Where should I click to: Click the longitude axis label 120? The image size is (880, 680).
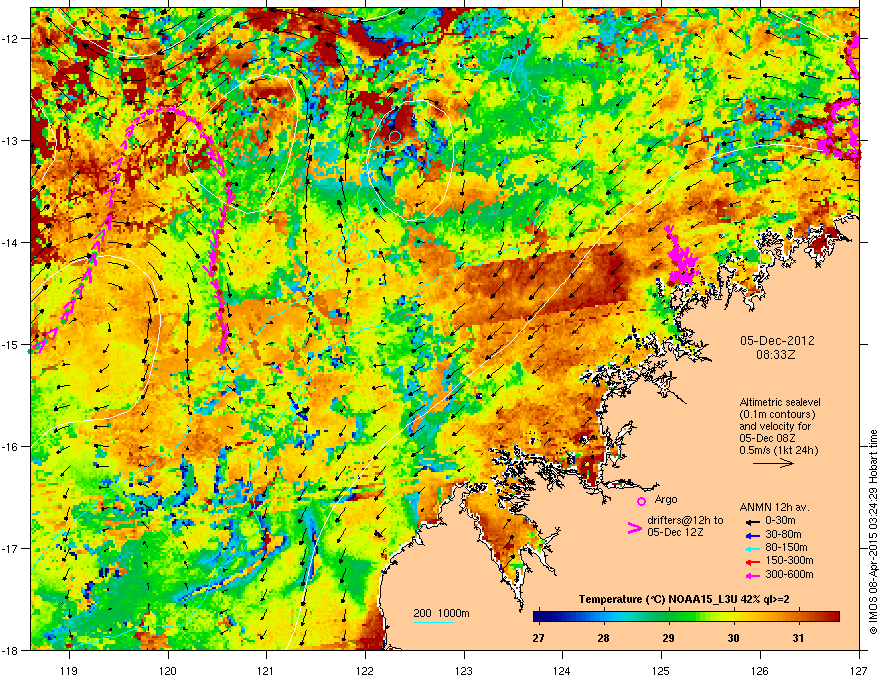[168, 670]
